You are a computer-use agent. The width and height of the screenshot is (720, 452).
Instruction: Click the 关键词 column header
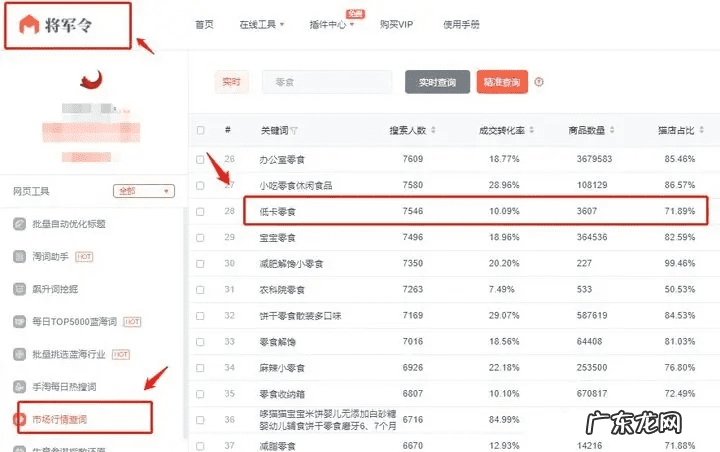tap(274, 130)
